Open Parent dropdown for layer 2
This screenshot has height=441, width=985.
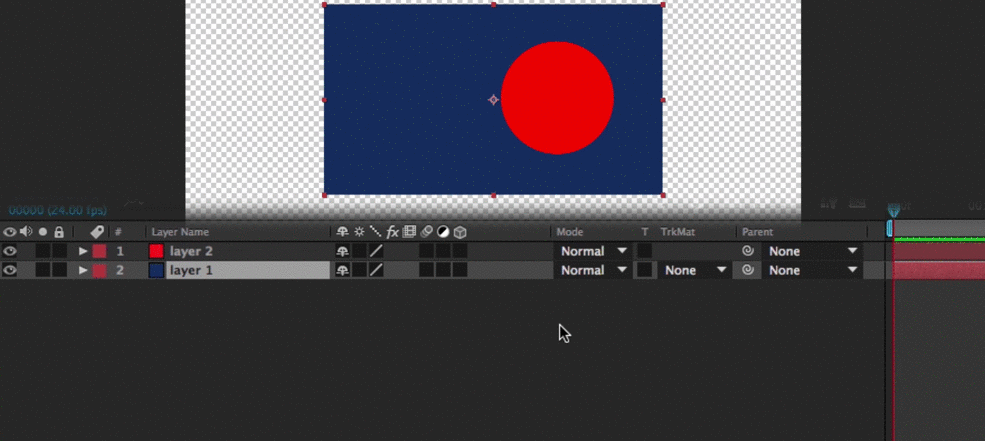click(x=812, y=251)
